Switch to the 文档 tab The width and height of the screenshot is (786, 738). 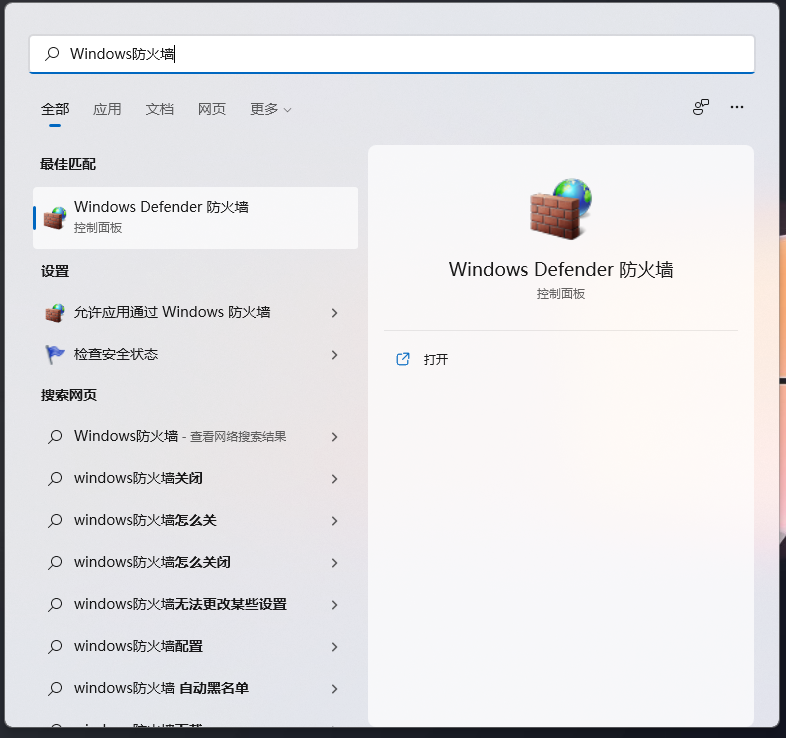pos(159,109)
